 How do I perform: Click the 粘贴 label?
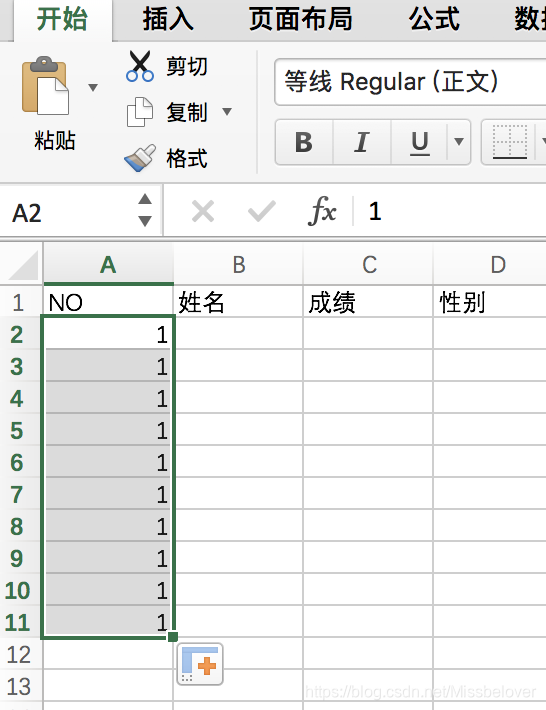pyautogui.click(x=55, y=140)
